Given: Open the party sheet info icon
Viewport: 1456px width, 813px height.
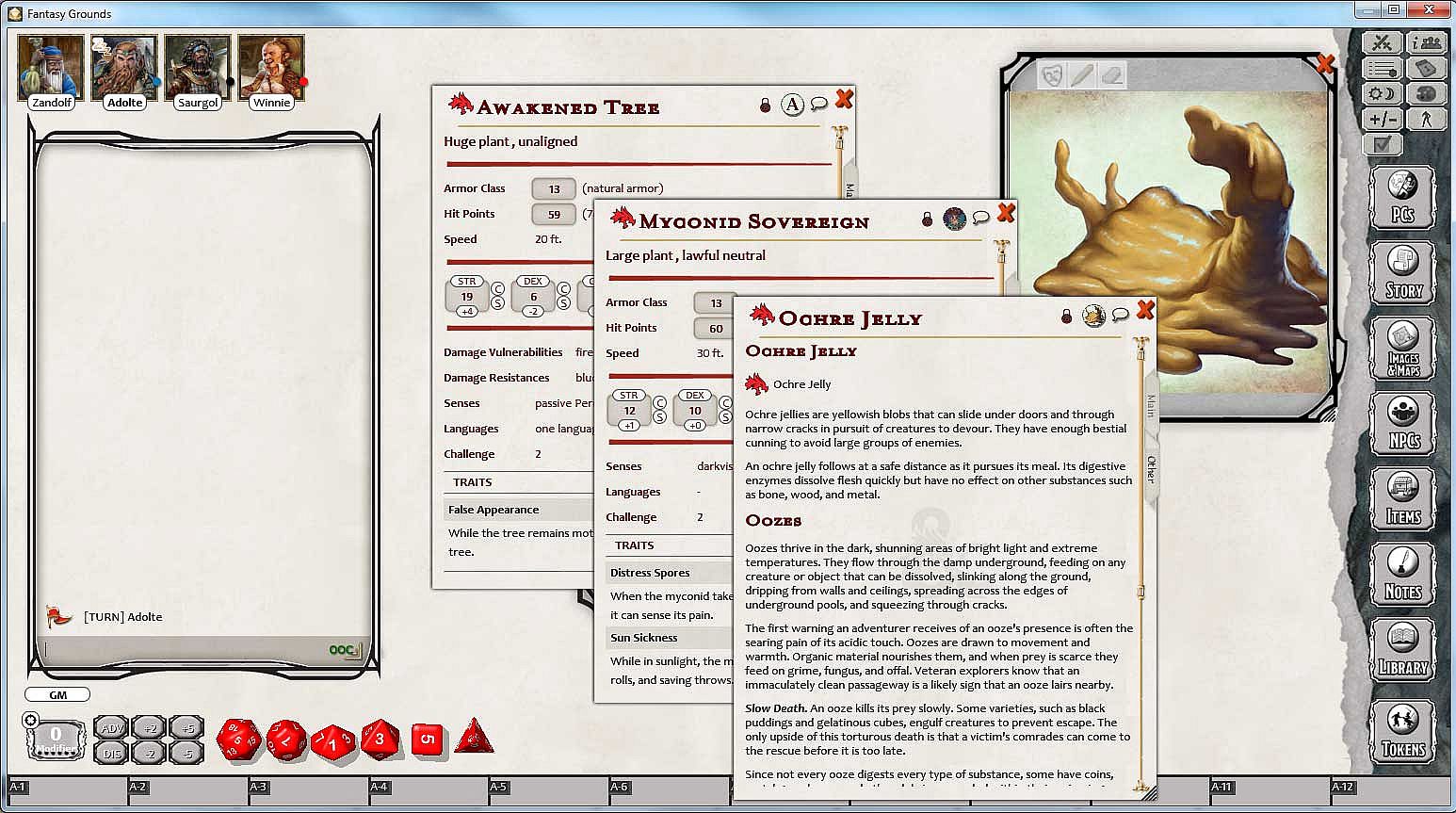Looking at the screenshot, I should 1427,42.
